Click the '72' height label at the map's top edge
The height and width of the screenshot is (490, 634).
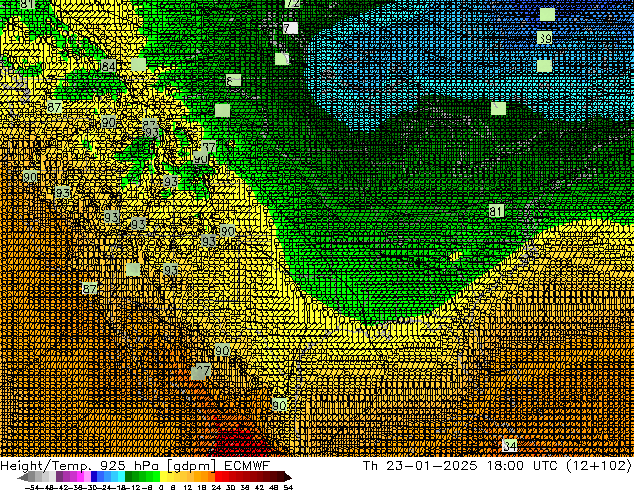click(292, 4)
